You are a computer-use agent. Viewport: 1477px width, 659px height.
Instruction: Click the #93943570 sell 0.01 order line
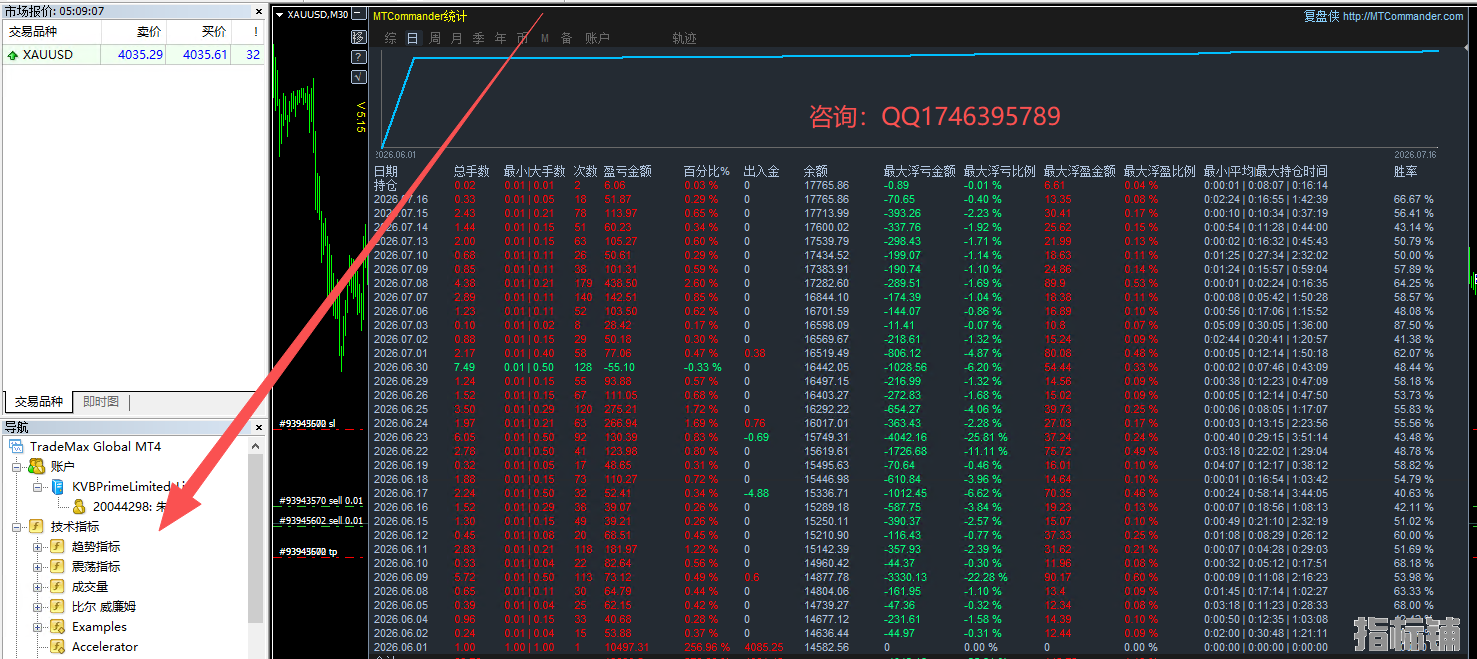(x=320, y=501)
